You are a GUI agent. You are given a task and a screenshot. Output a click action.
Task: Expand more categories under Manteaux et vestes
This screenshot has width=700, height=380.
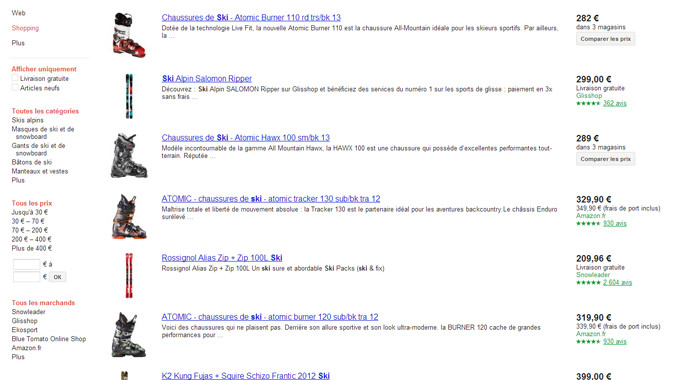coord(18,180)
